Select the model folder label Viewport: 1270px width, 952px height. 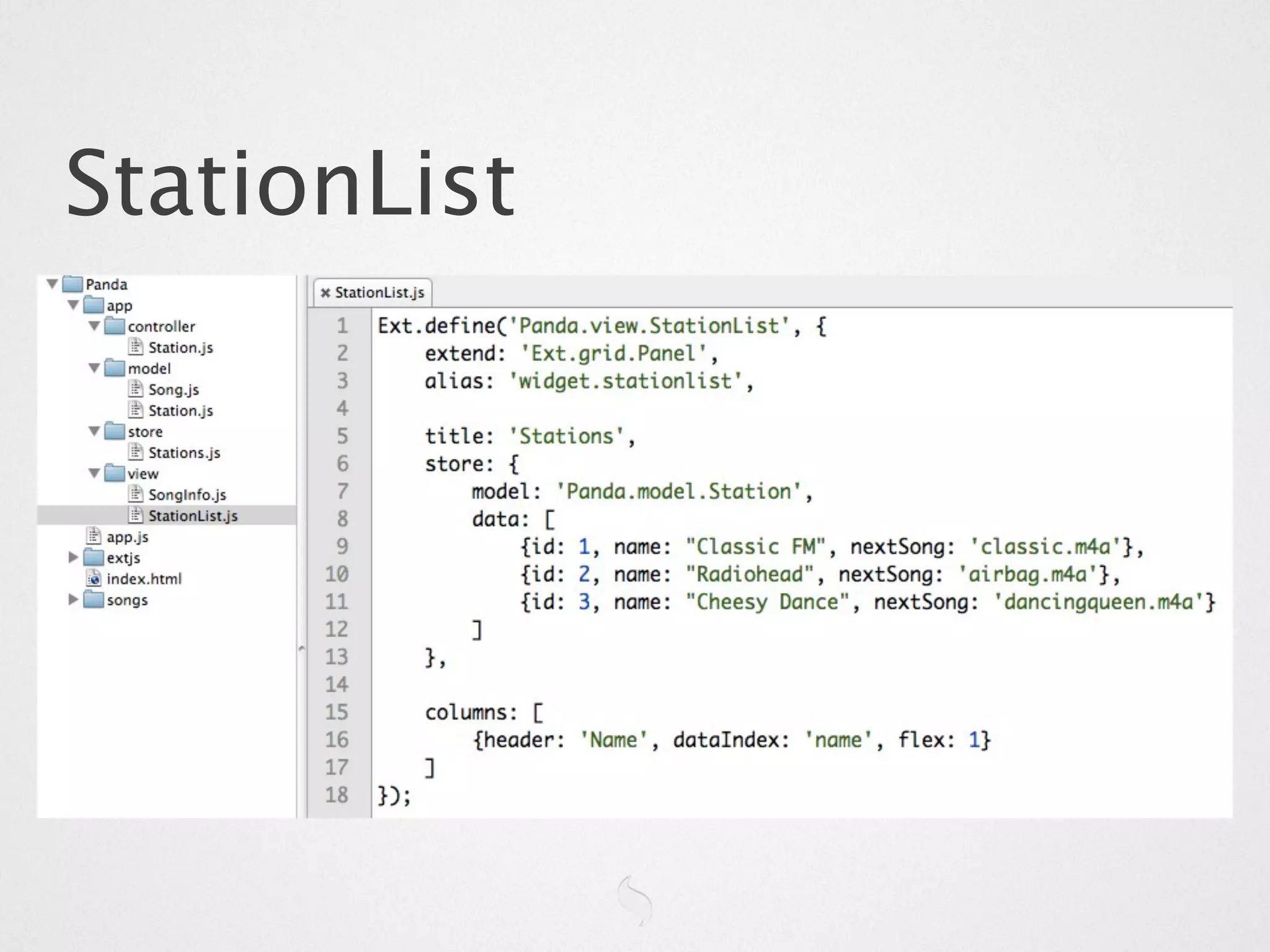click(149, 369)
